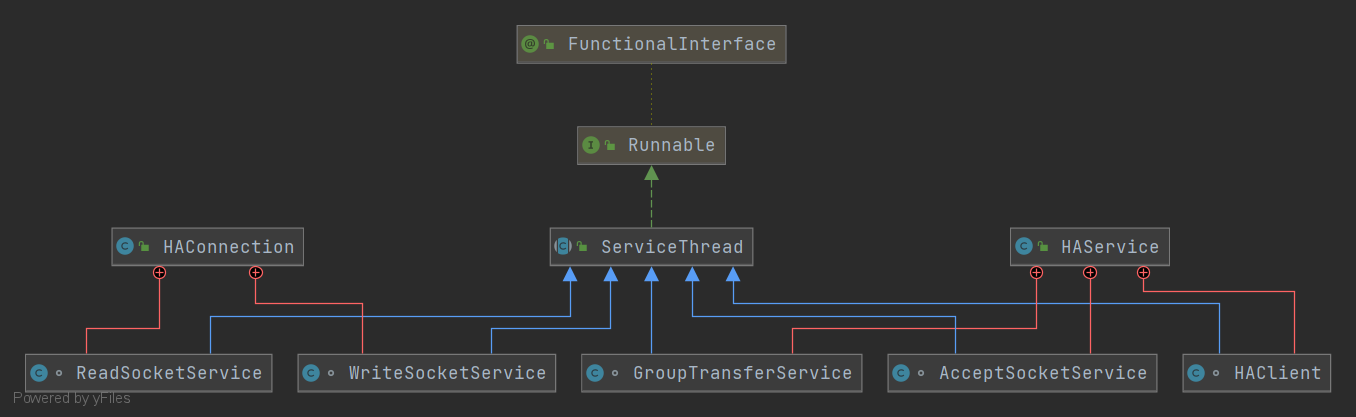This screenshot has width=1356, height=417.
Task: Click the green arrowhead pointing into Runnable
Action: click(x=652, y=172)
